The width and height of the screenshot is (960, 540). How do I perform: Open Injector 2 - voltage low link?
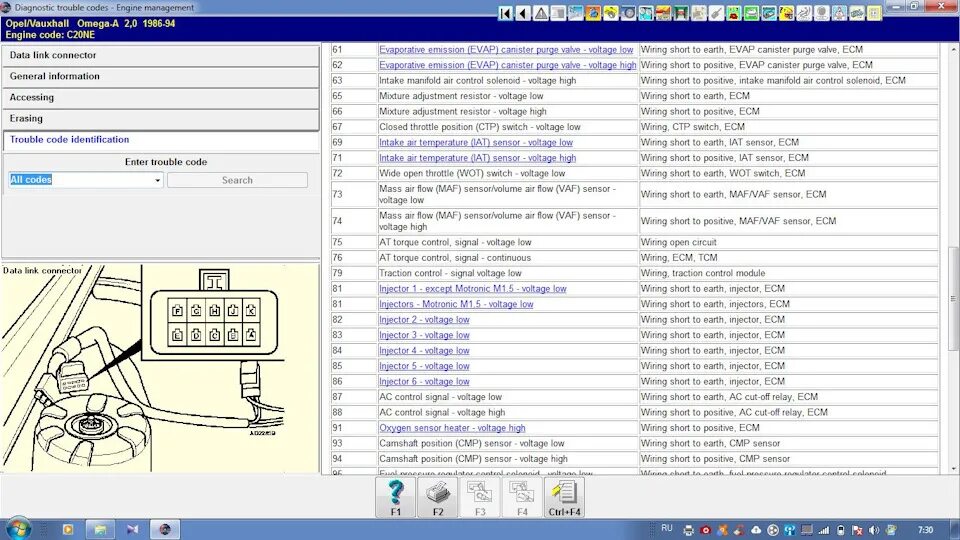tap(424, 320)
